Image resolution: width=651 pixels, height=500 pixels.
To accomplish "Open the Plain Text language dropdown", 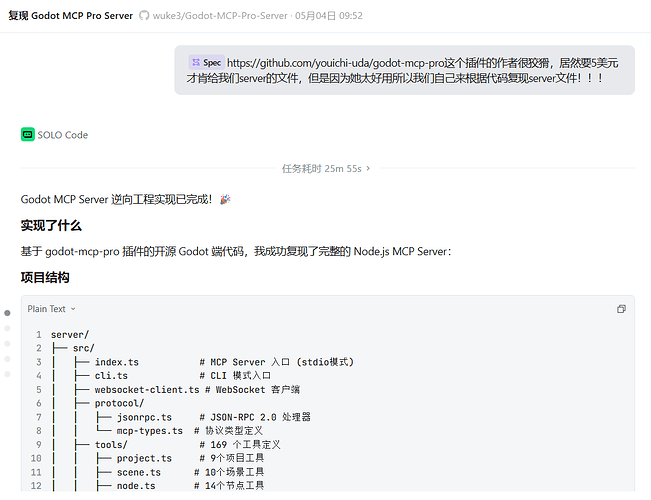I will point(51,309).
